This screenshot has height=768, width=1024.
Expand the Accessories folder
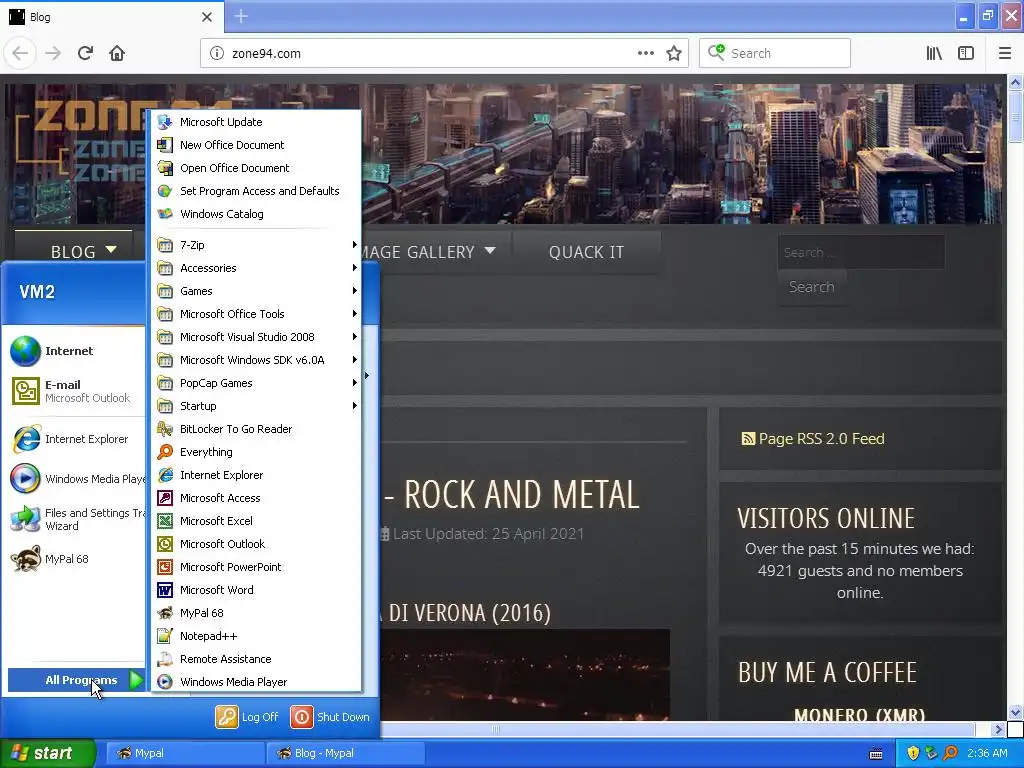pyautogui.click(x=256, y=268)
